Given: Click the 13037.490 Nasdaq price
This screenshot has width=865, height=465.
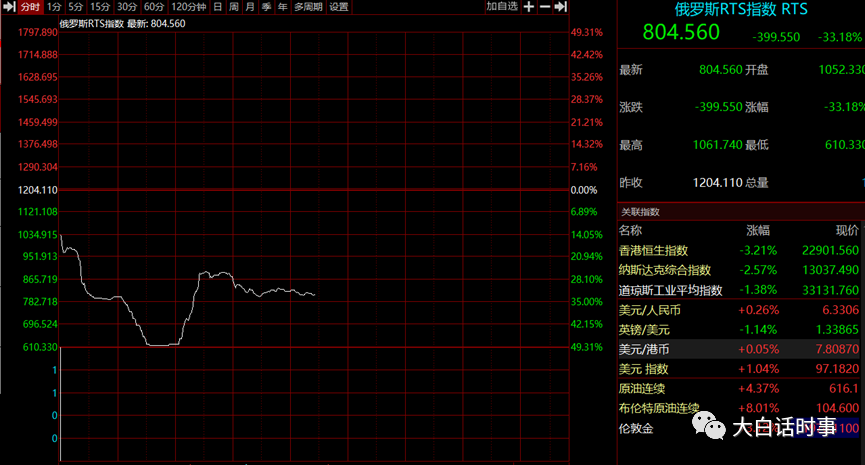Looking at the screenshot, I should [x=830, y=270].
